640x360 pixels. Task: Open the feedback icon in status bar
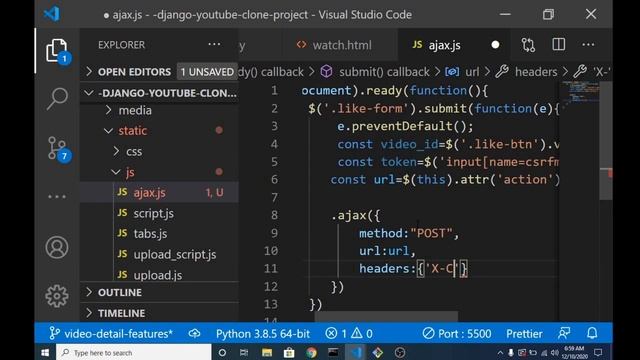564,333
